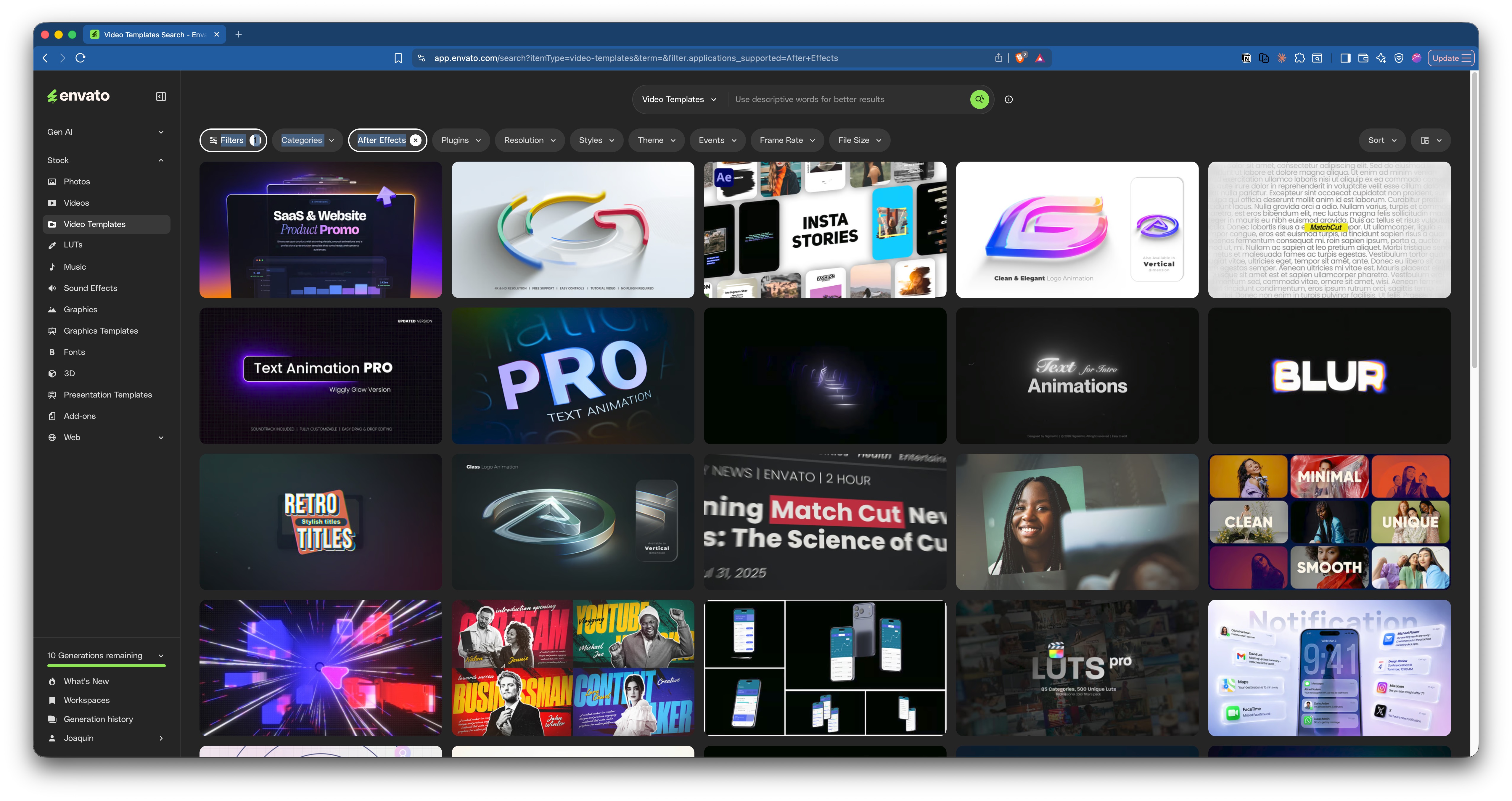Screen dimensions: 1512x801
Task: Reload the Envato page
Action: coord(81,57)
